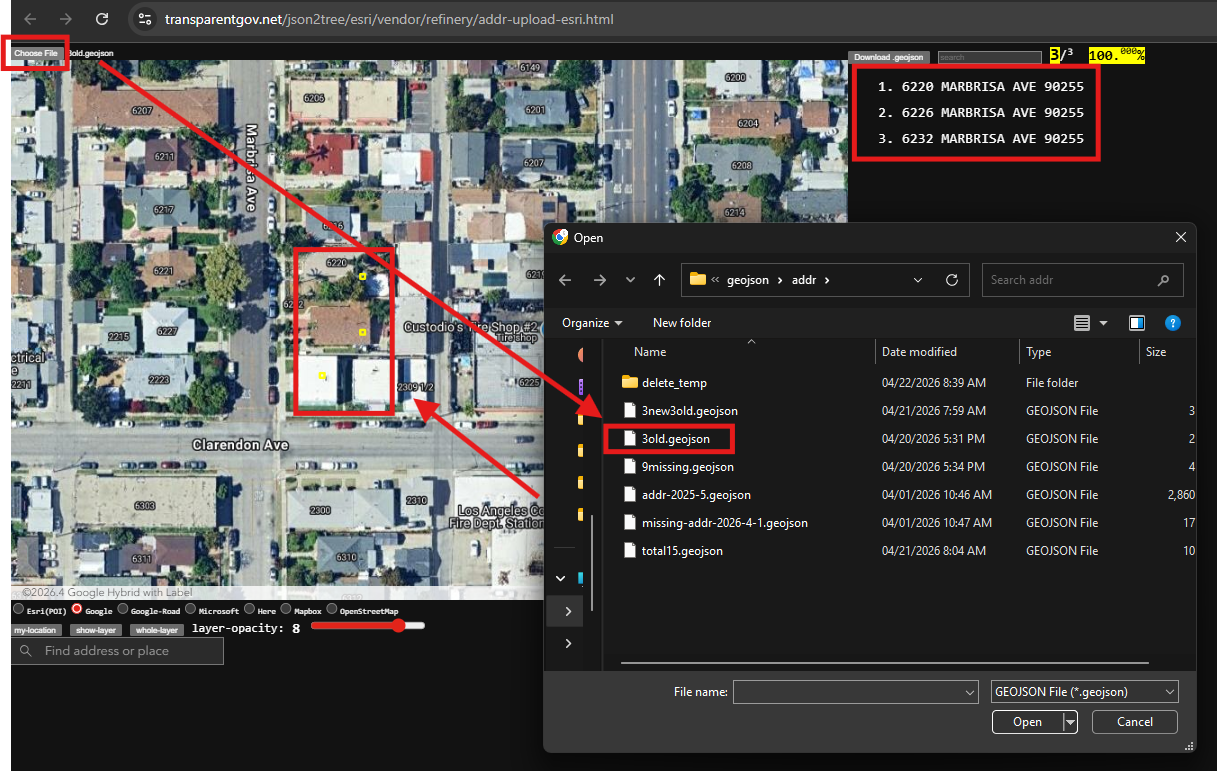
Task: Sort files by Date modified column
Action: point(919,352)
